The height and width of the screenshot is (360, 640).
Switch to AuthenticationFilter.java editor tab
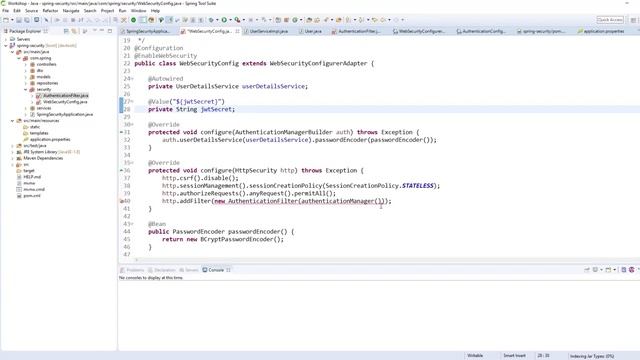pyautogui.click(x=358, y=31)
